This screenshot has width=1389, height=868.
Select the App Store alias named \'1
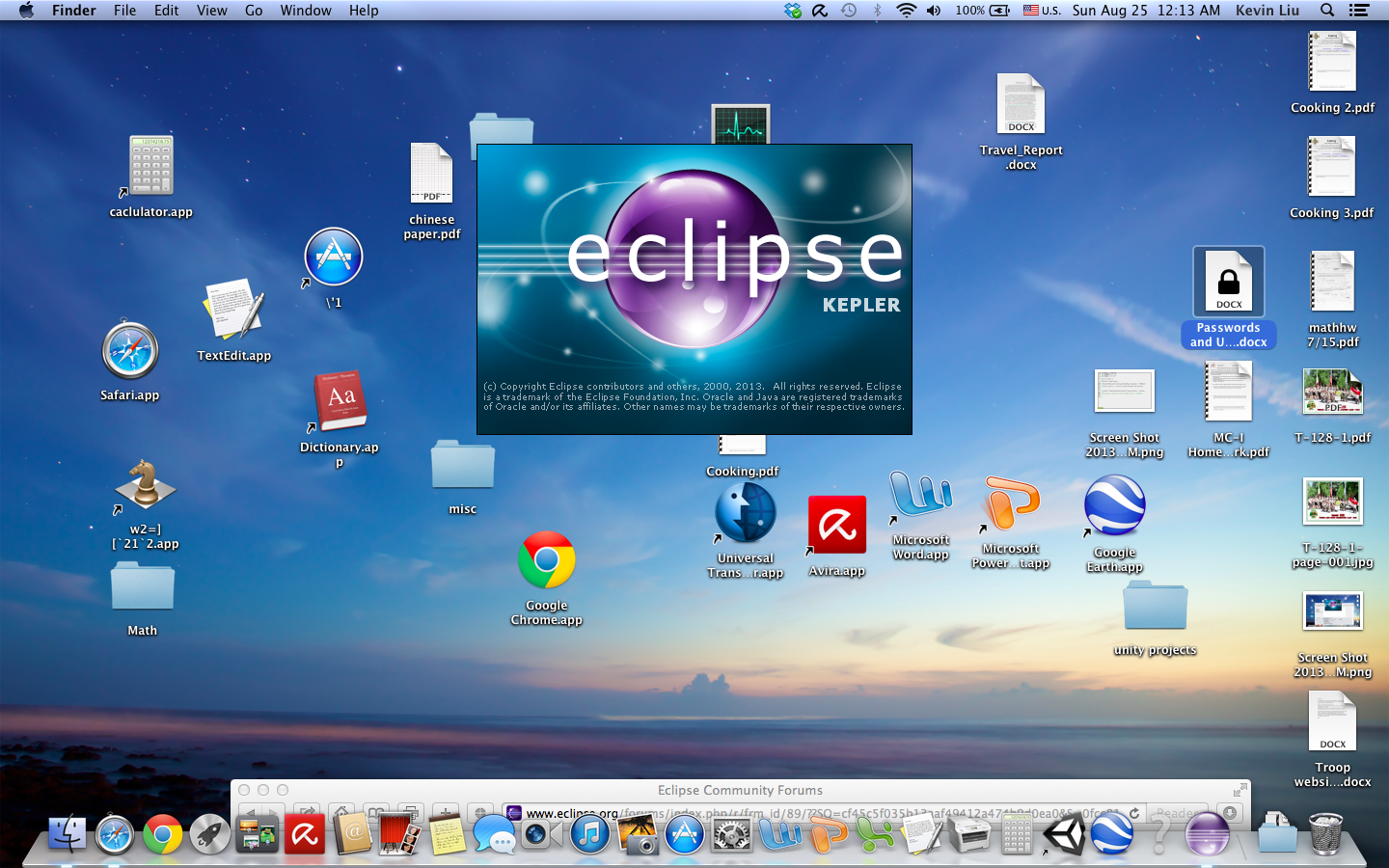334,258
